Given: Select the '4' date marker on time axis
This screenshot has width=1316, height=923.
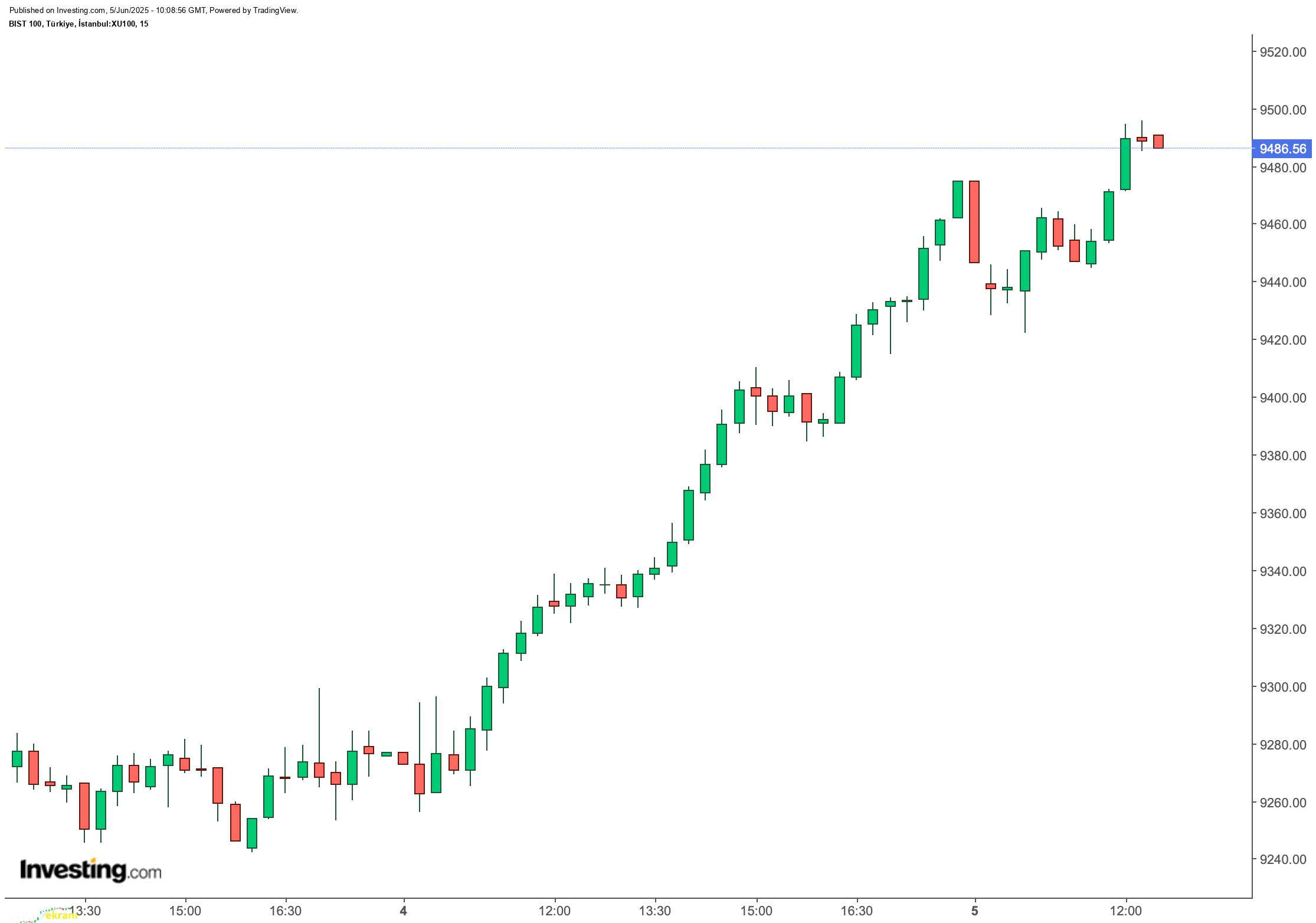Looking at the screenshot, I should 403,911.
